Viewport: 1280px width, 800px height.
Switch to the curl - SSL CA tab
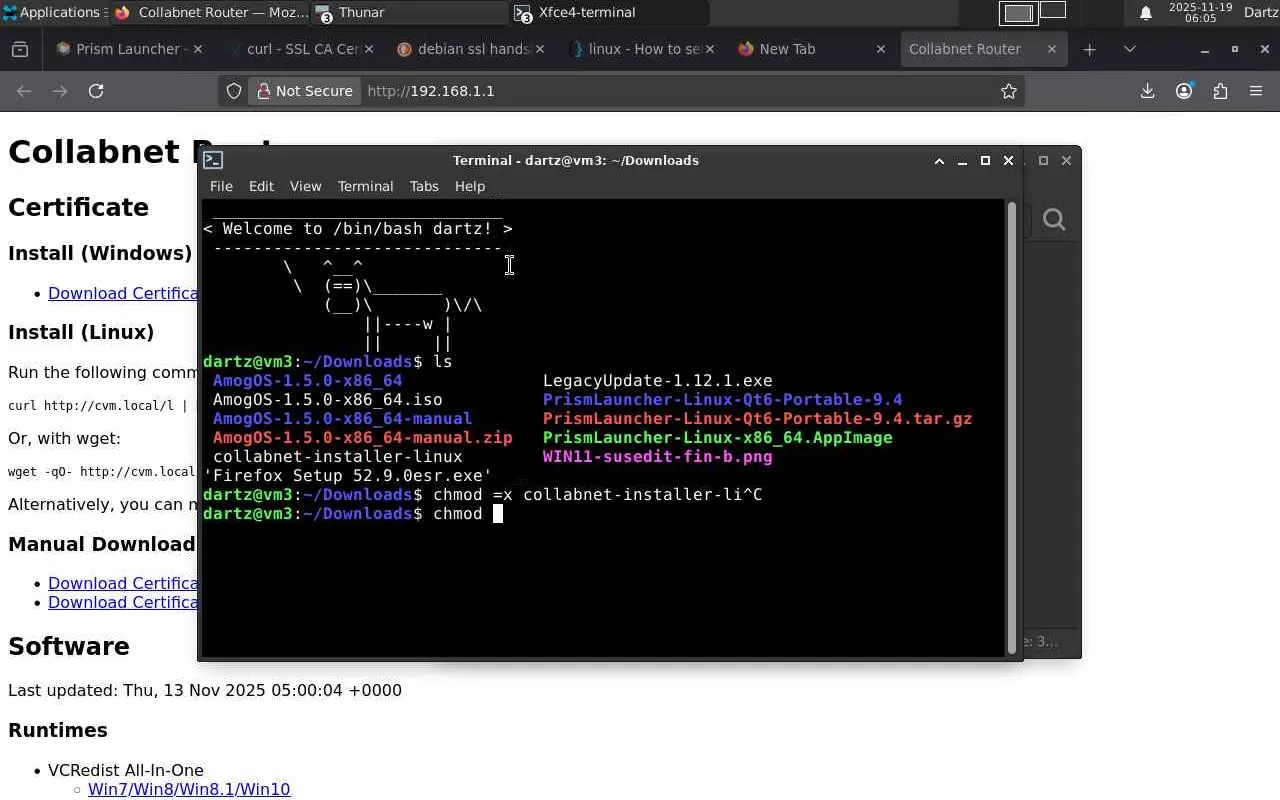point(301,49)
